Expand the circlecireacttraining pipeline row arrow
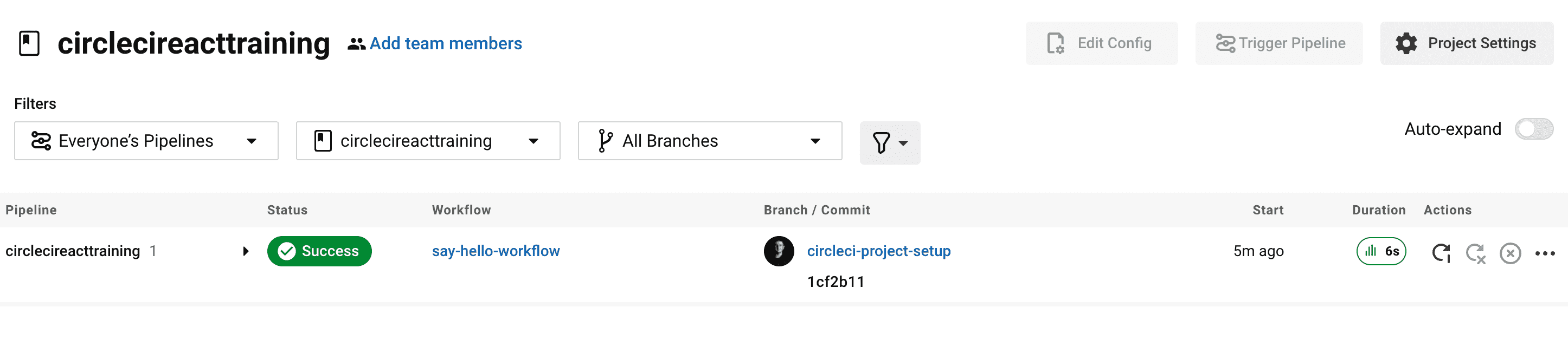The image size is (1568, 340). (x=245, y=251)
